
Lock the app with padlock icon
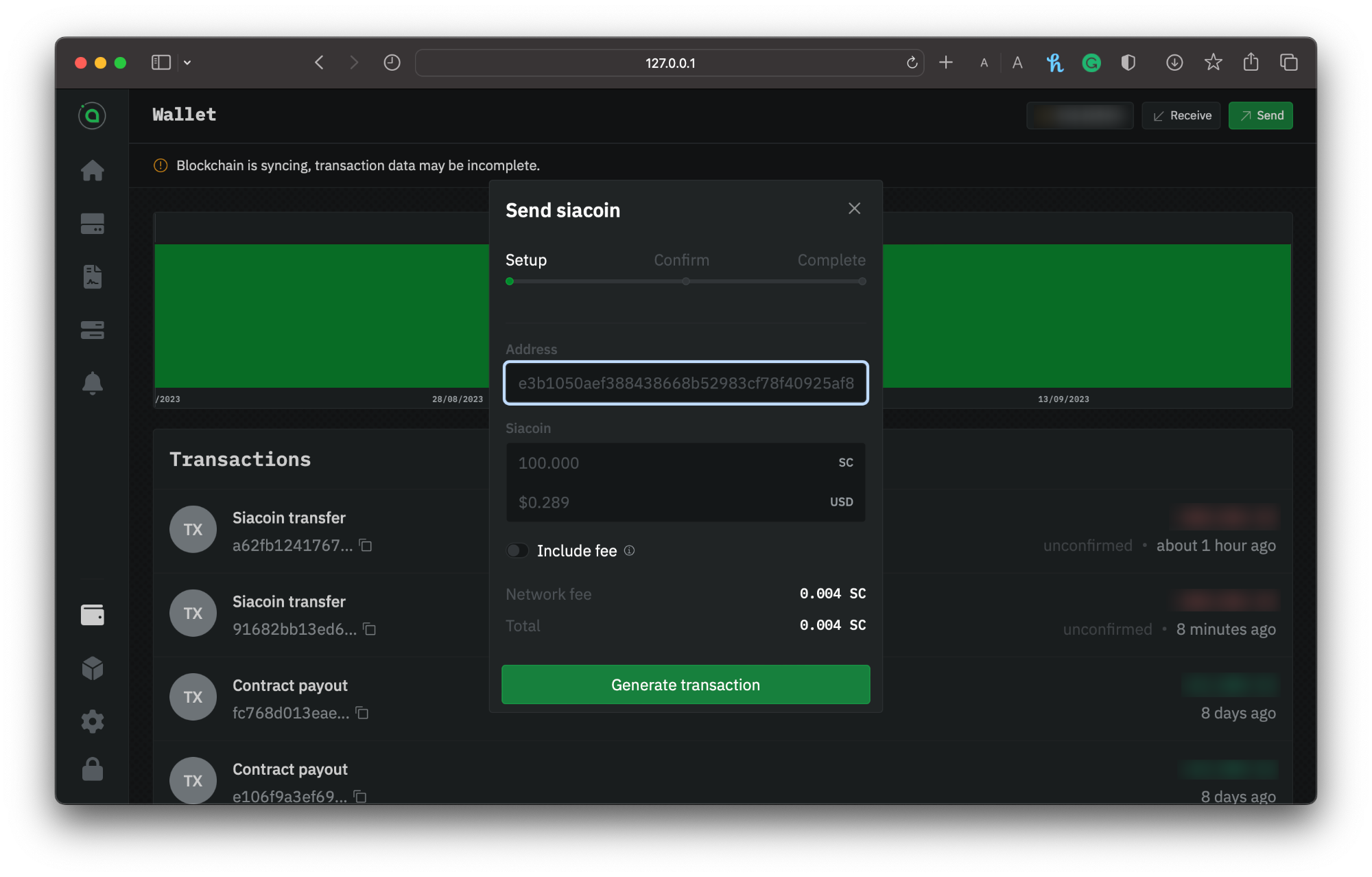coord(92,769)
